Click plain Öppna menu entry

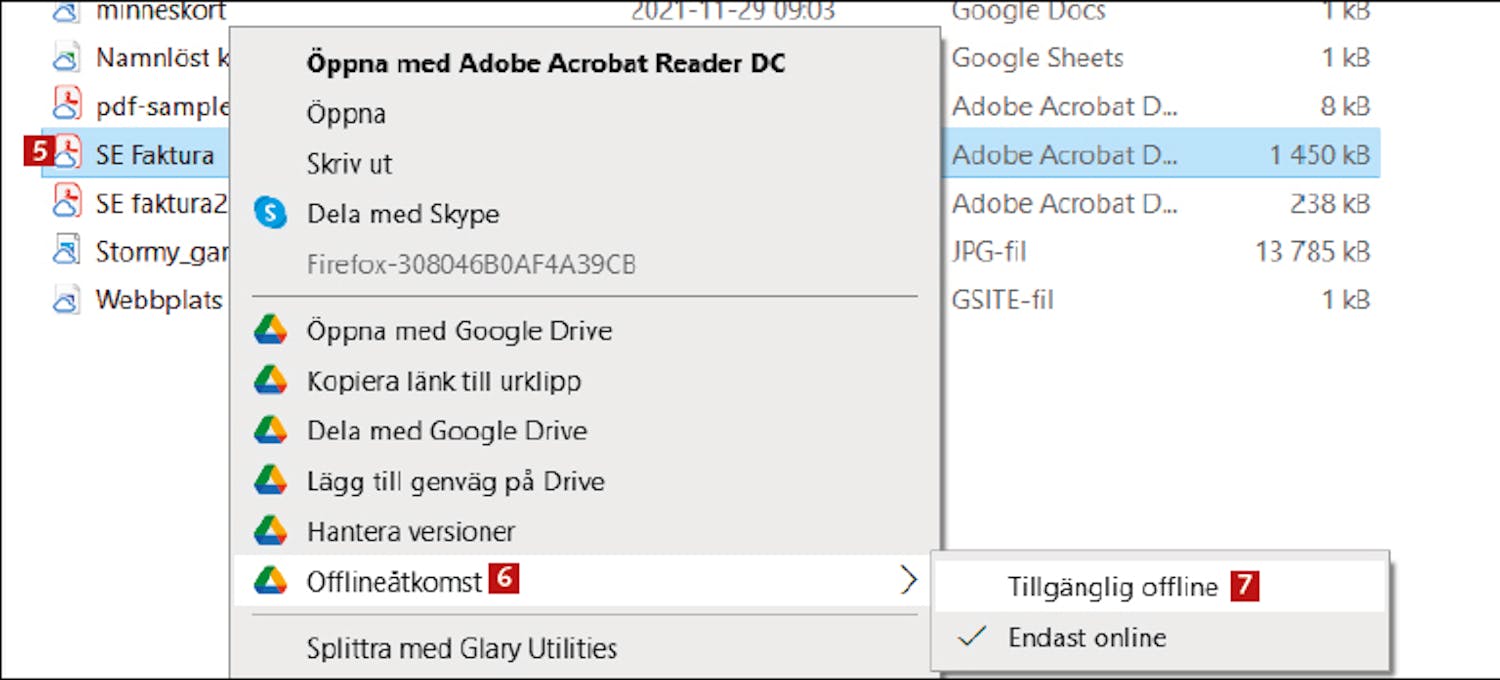click(346, 114)
